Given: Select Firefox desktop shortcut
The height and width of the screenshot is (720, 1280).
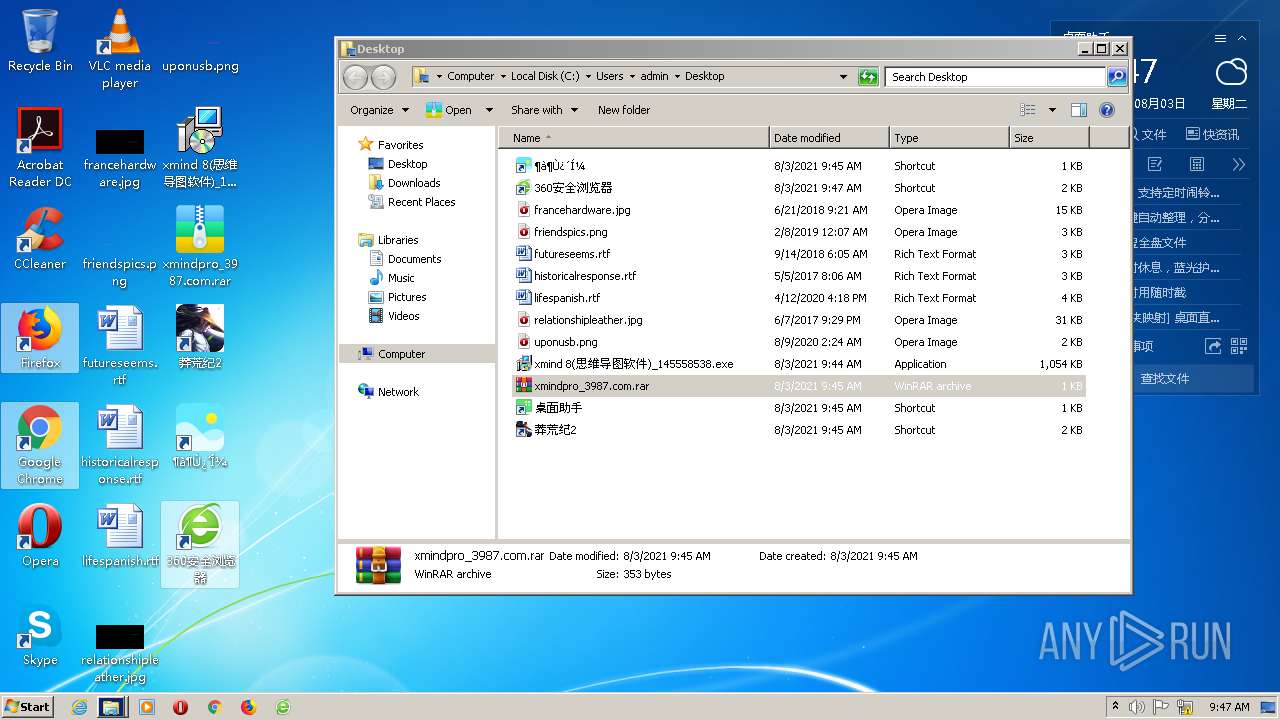Looking at the screenshot, I should click(40, 338).
